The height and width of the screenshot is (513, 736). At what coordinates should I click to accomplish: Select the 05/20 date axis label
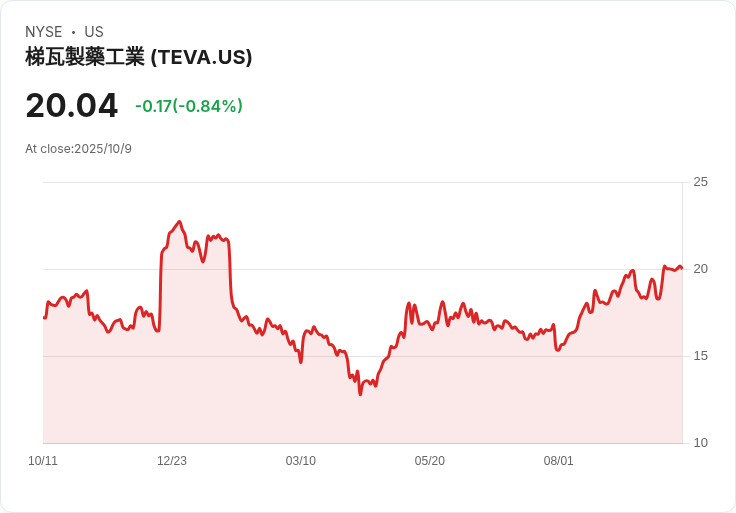429,460
